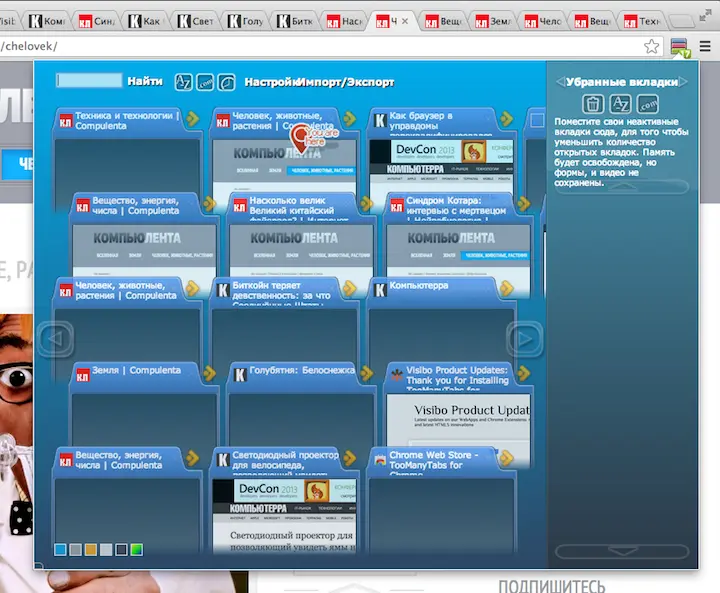Viewport: 720px width, 593px height.
Task: Select the orange theme color swatch
Action: coord(90,549)
